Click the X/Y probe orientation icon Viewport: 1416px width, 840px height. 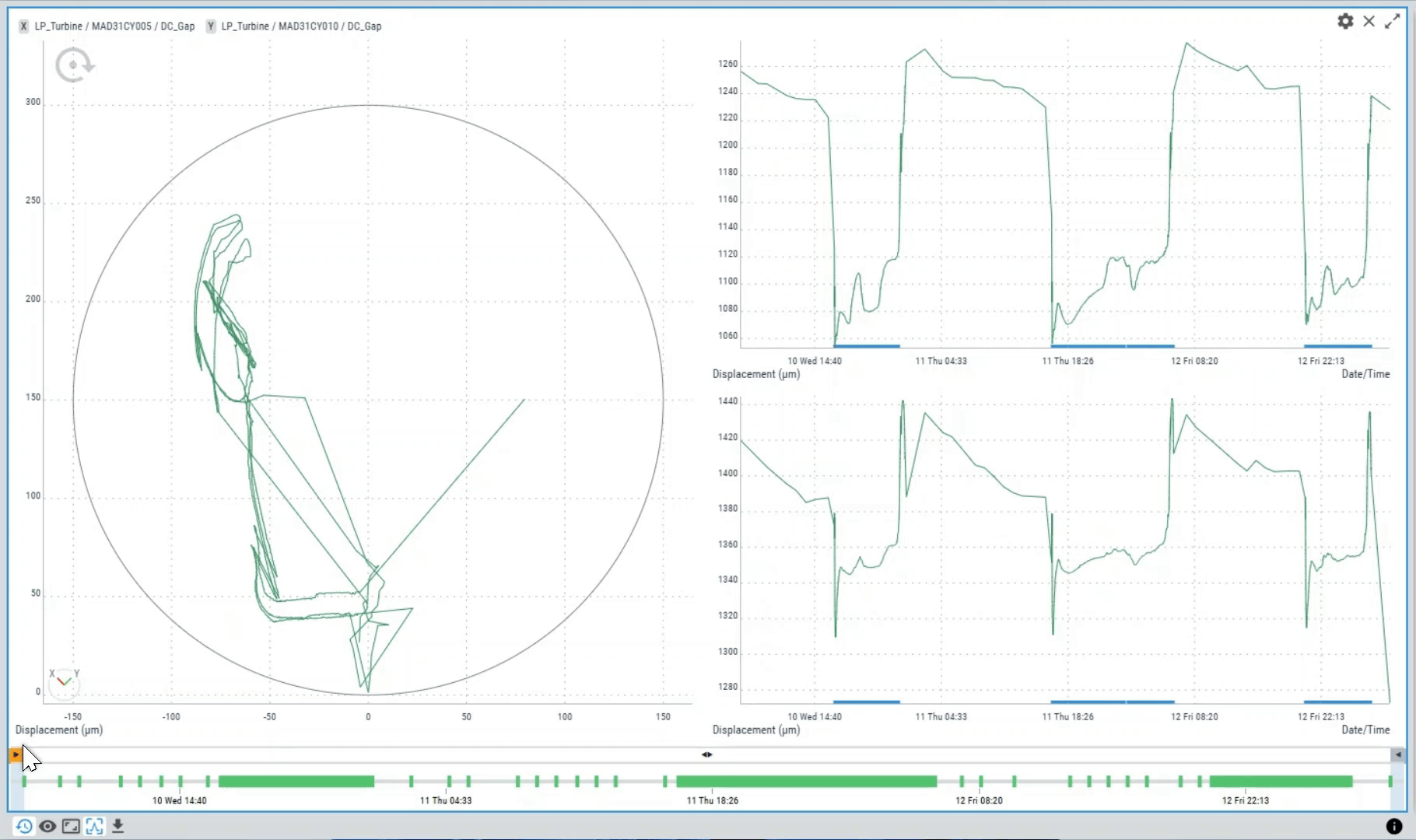[65, 681]
